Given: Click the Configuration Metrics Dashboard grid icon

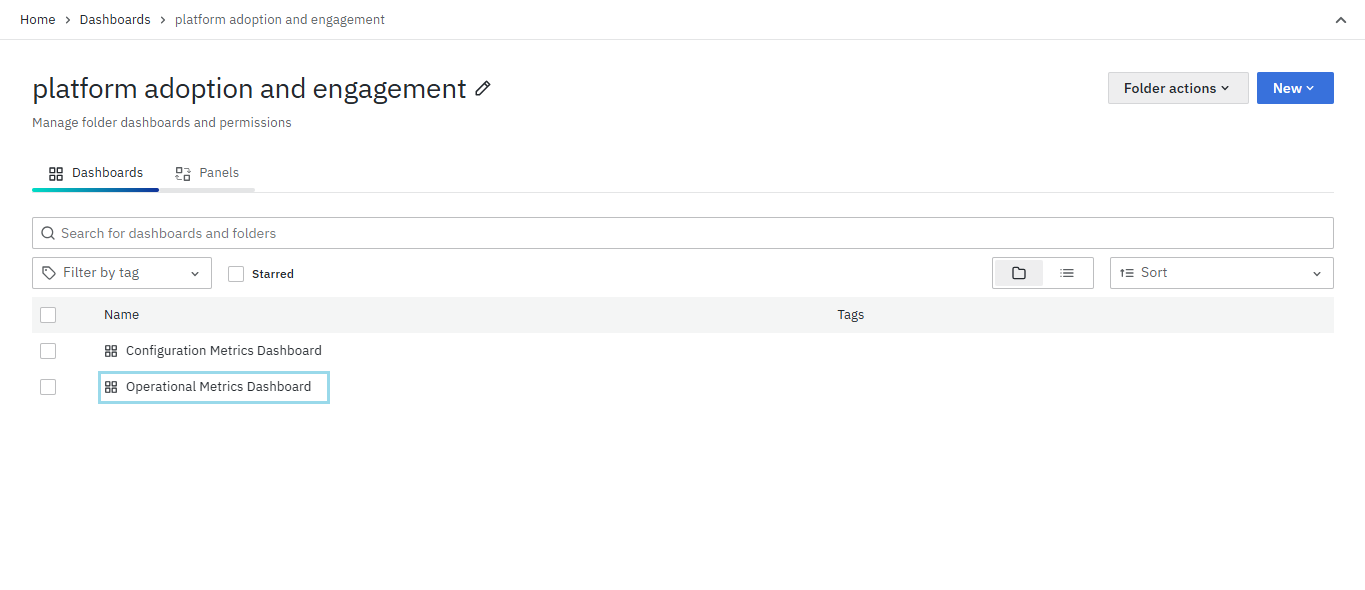Looking at the screenshot, I should [111, 351].
